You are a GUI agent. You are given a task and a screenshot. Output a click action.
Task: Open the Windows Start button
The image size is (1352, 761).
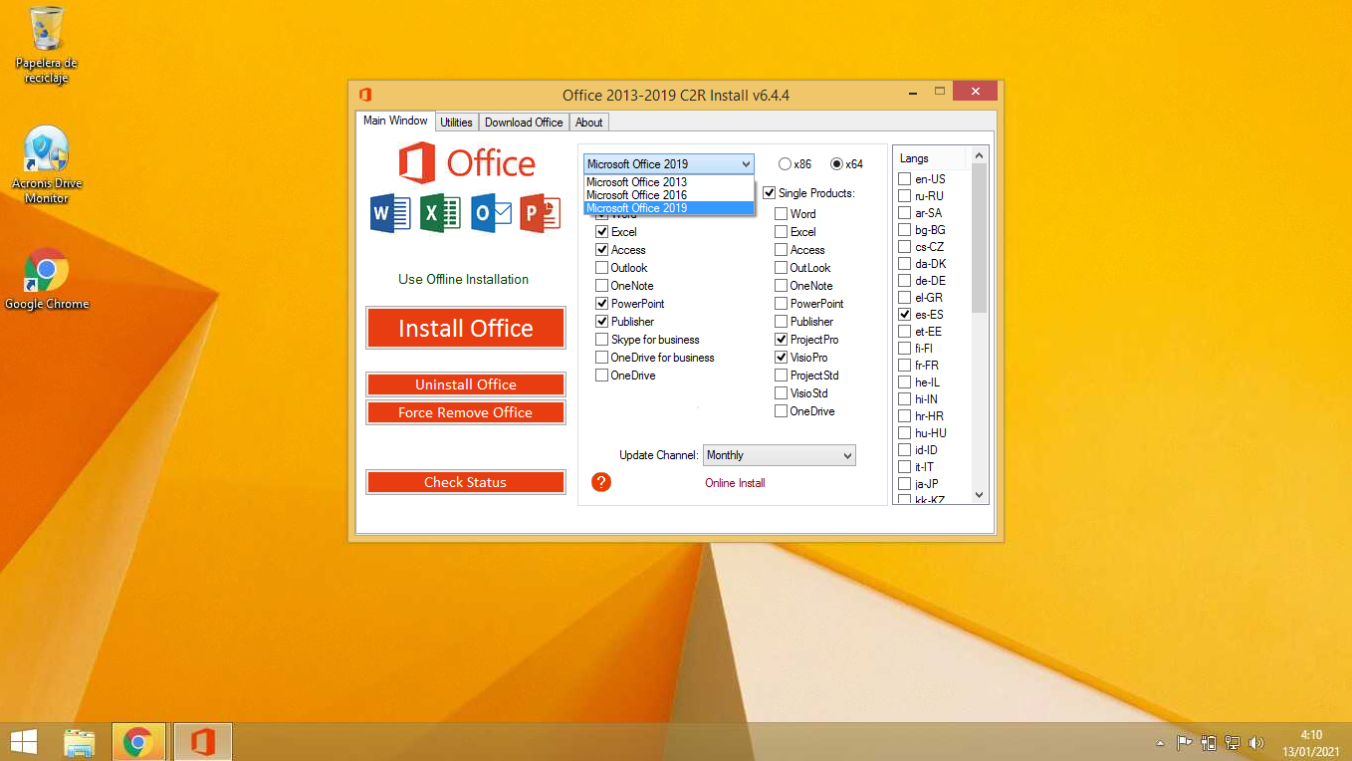click(24, 742)
